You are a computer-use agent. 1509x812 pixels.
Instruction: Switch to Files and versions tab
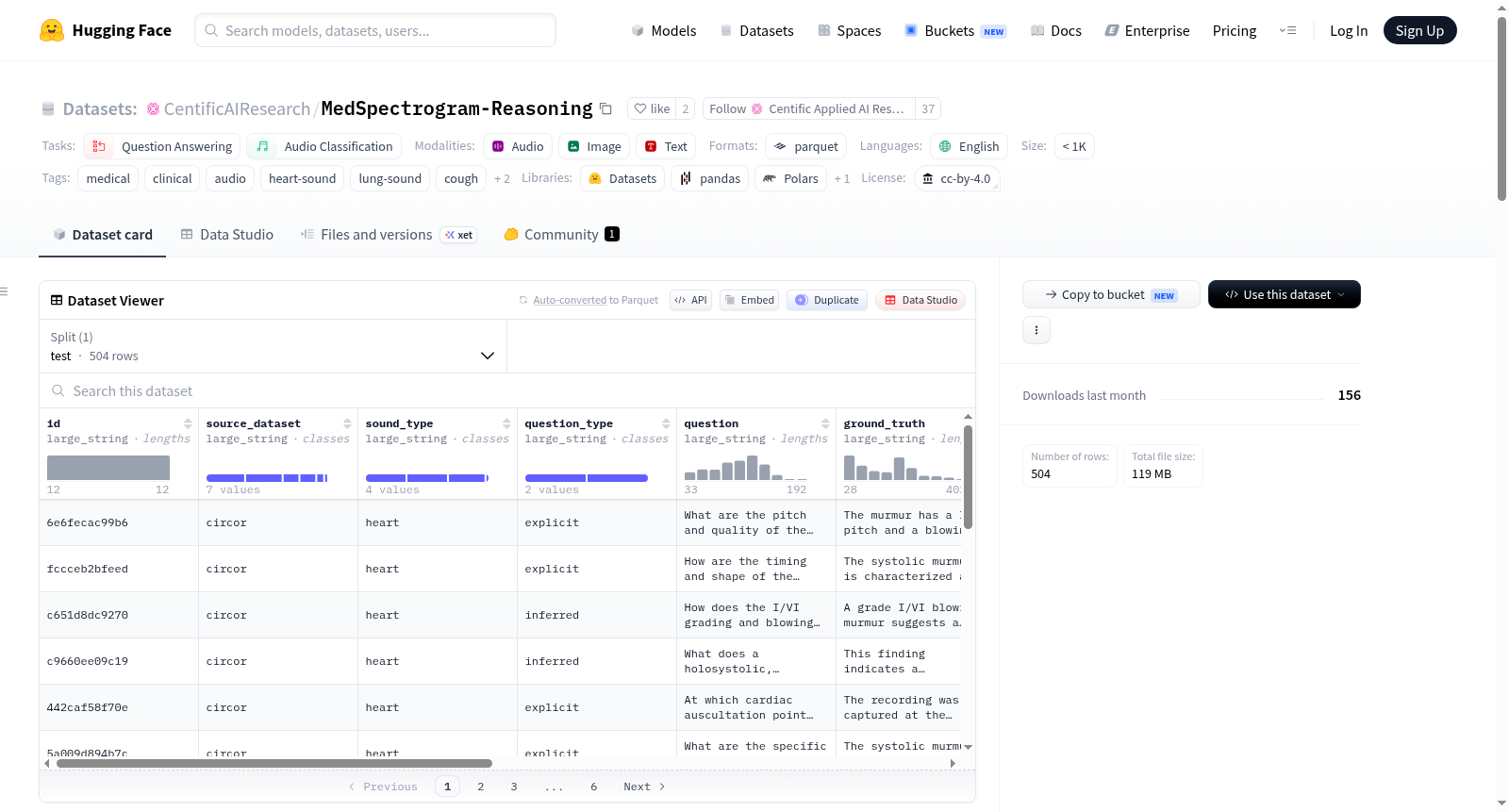(389, 235)
